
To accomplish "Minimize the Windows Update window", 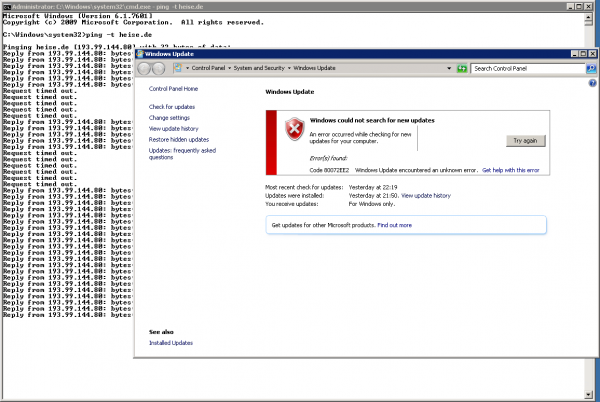I will tap(574, 54).
